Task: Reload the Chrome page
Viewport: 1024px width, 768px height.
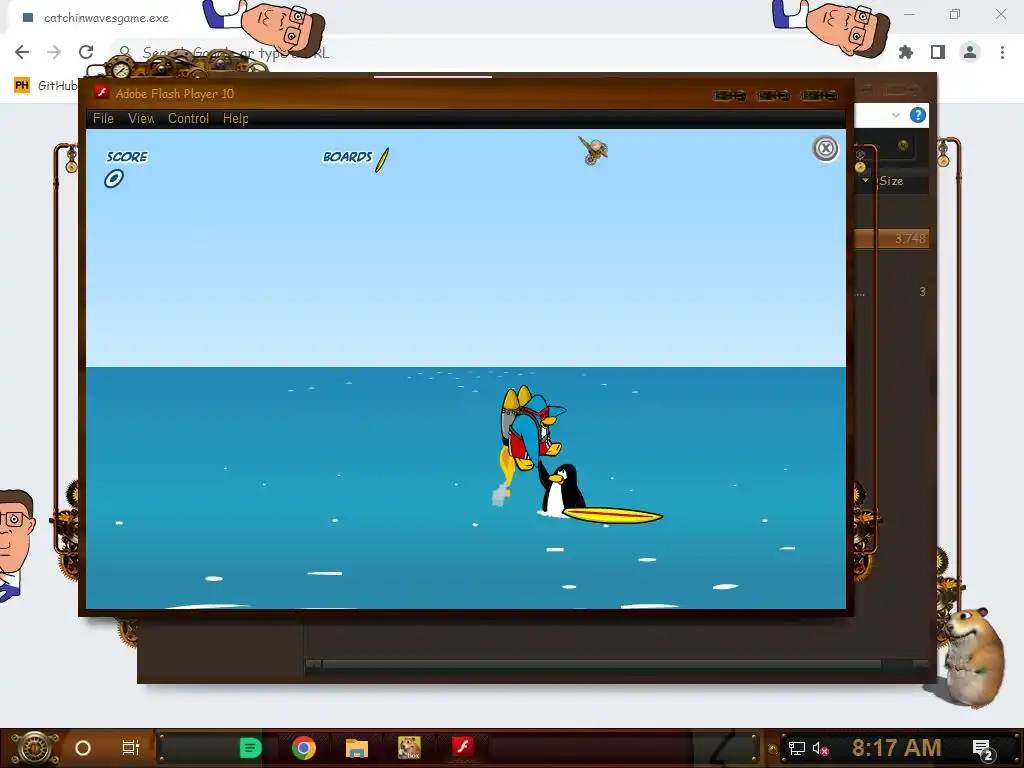Action: click(86, 52)
